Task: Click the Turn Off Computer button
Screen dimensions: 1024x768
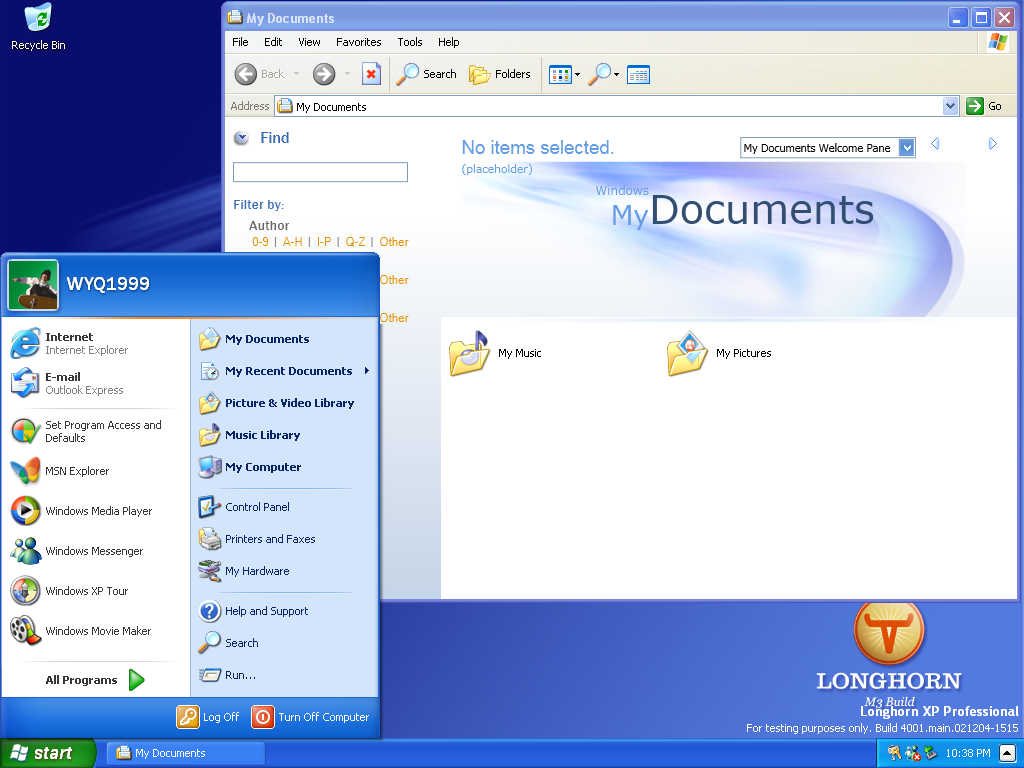Action: pos(312,717)
